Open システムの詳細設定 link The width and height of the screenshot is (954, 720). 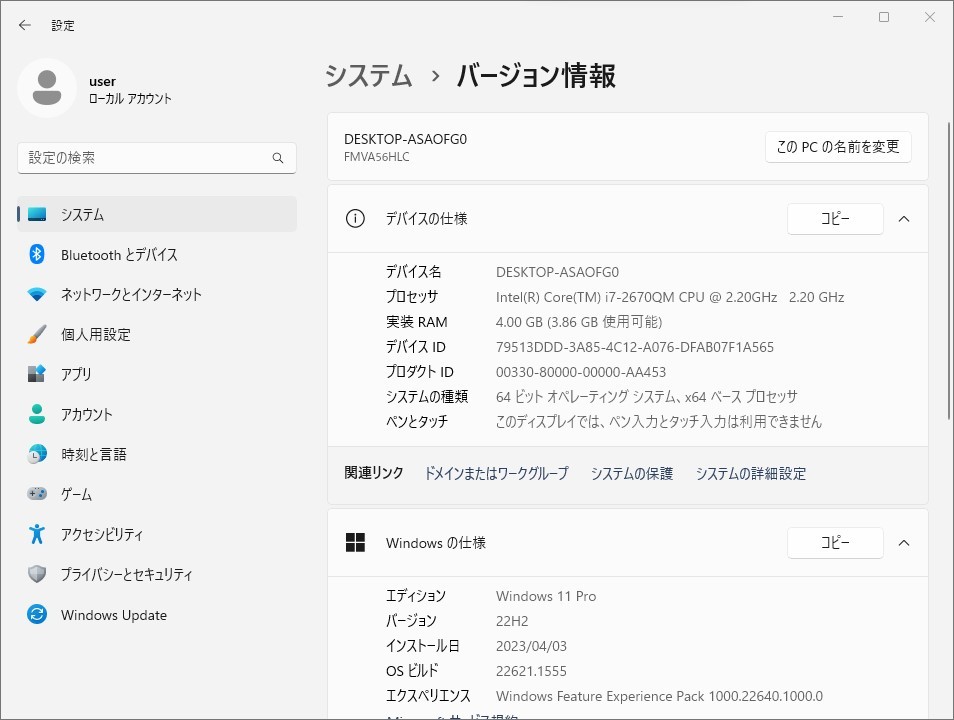click(750, 473)
